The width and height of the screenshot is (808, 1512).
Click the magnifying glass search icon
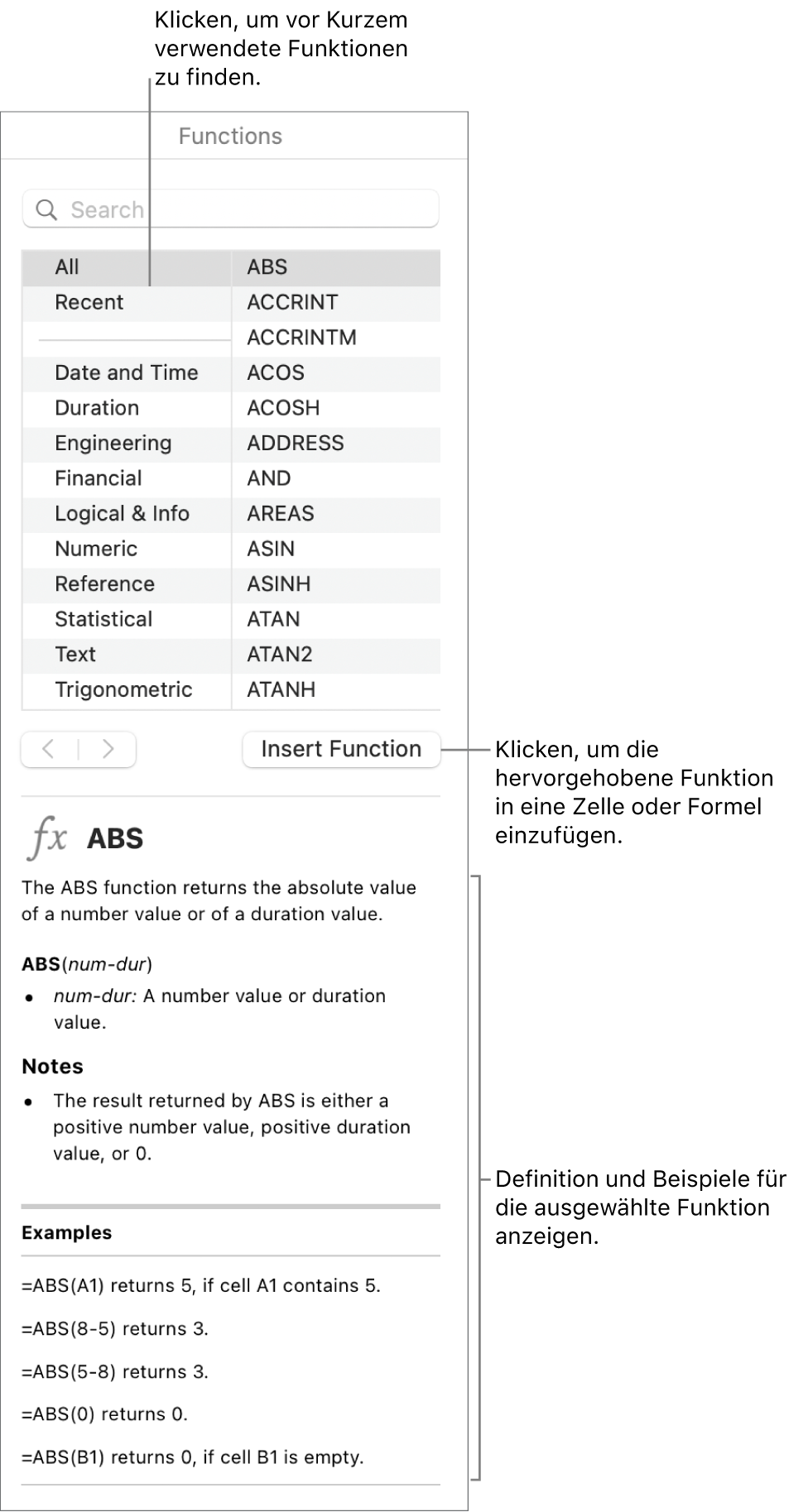(47, 210)
